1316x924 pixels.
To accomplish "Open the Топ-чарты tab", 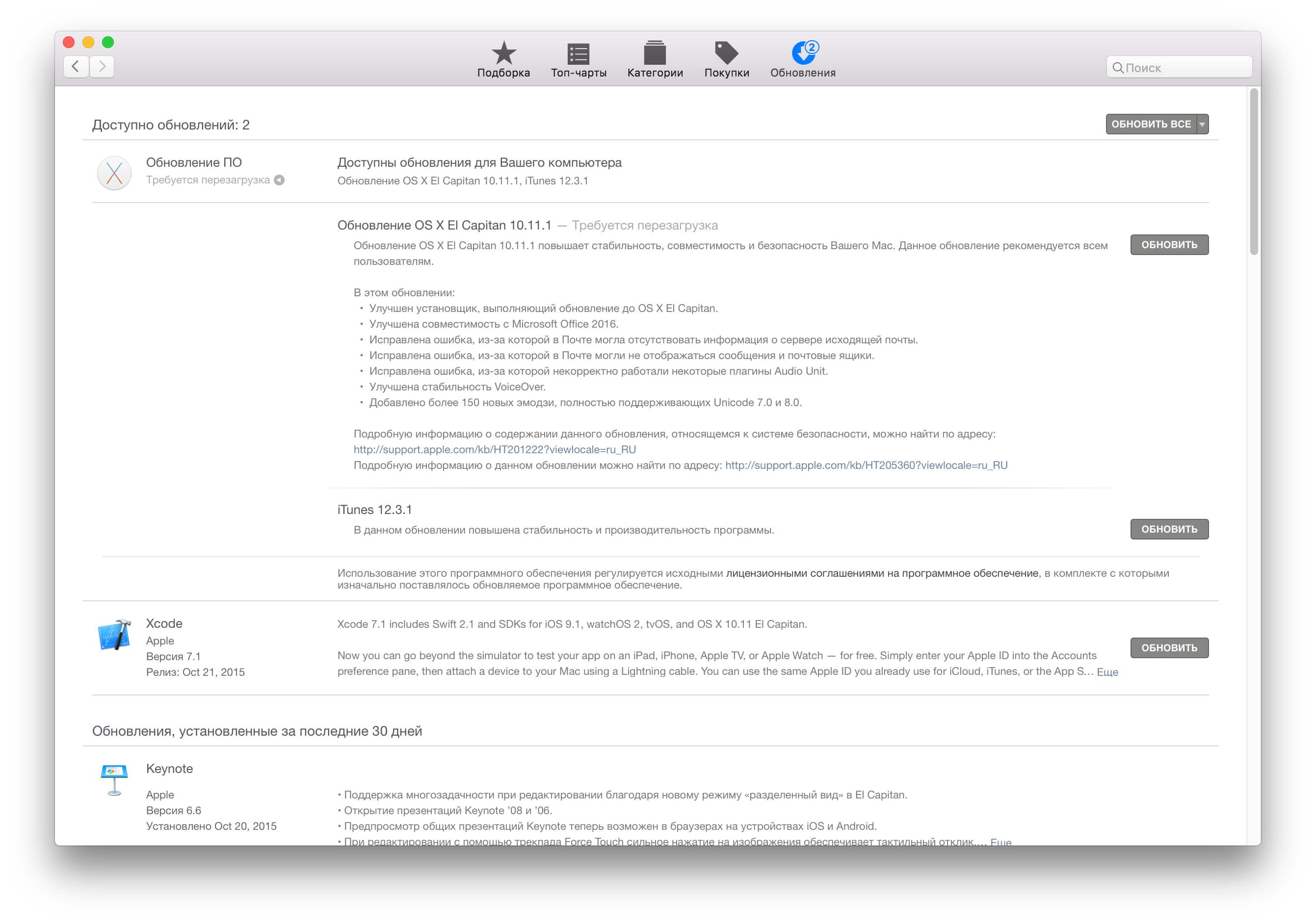I will pos(579,59).
